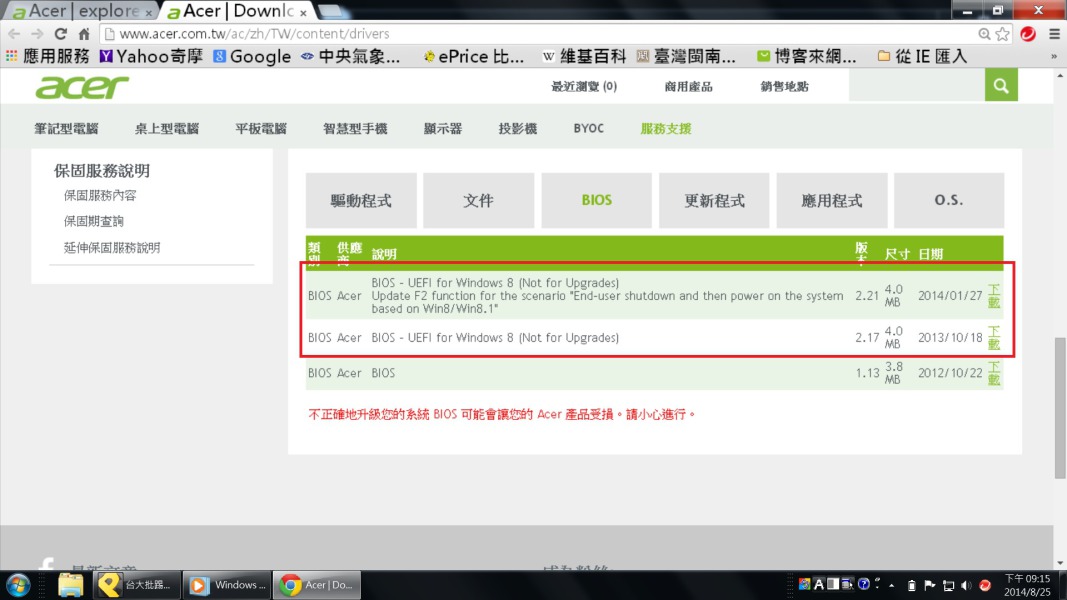Screen dimensions: 1067x600
Task: Go back to the previous page
Action: (14, 34)
